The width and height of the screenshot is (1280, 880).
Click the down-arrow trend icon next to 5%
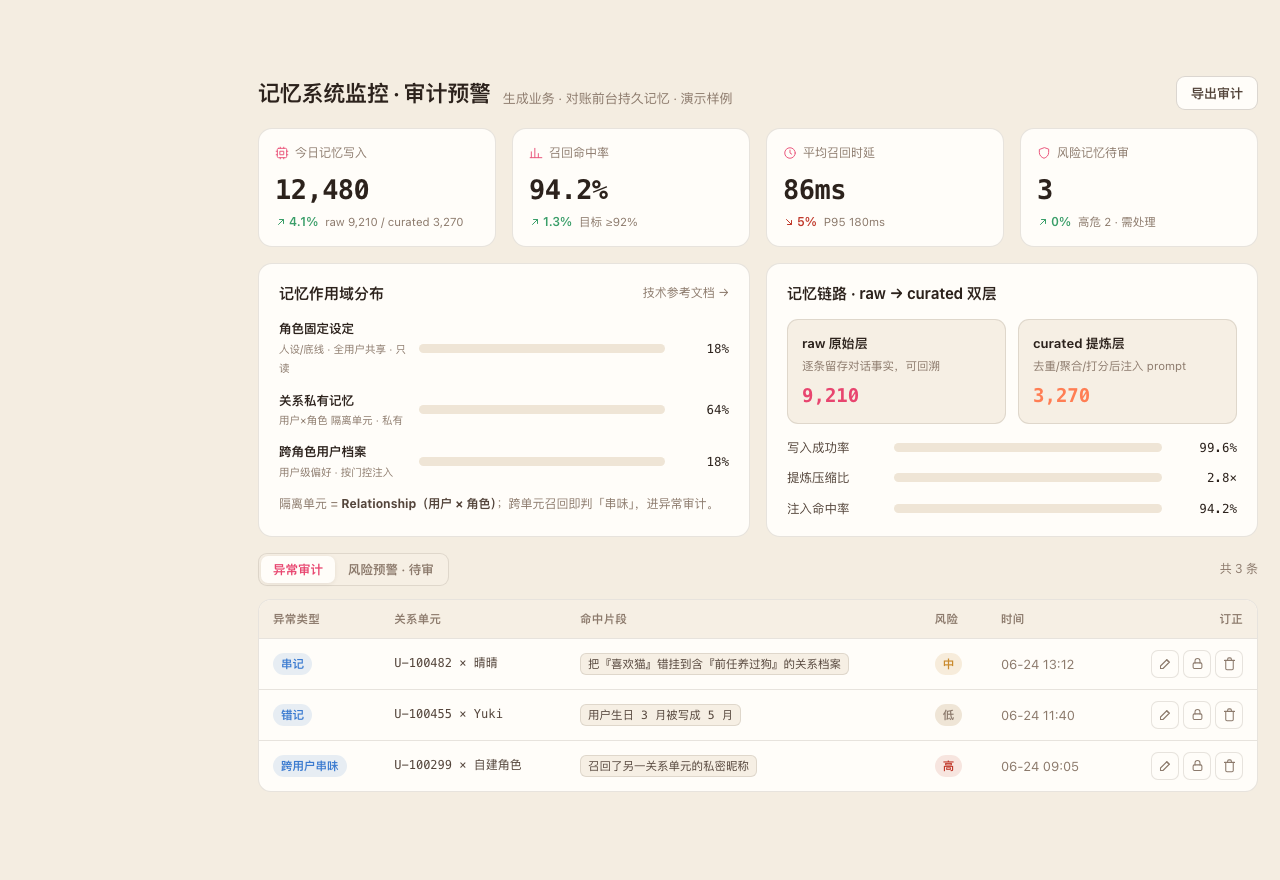pos(789,222)
